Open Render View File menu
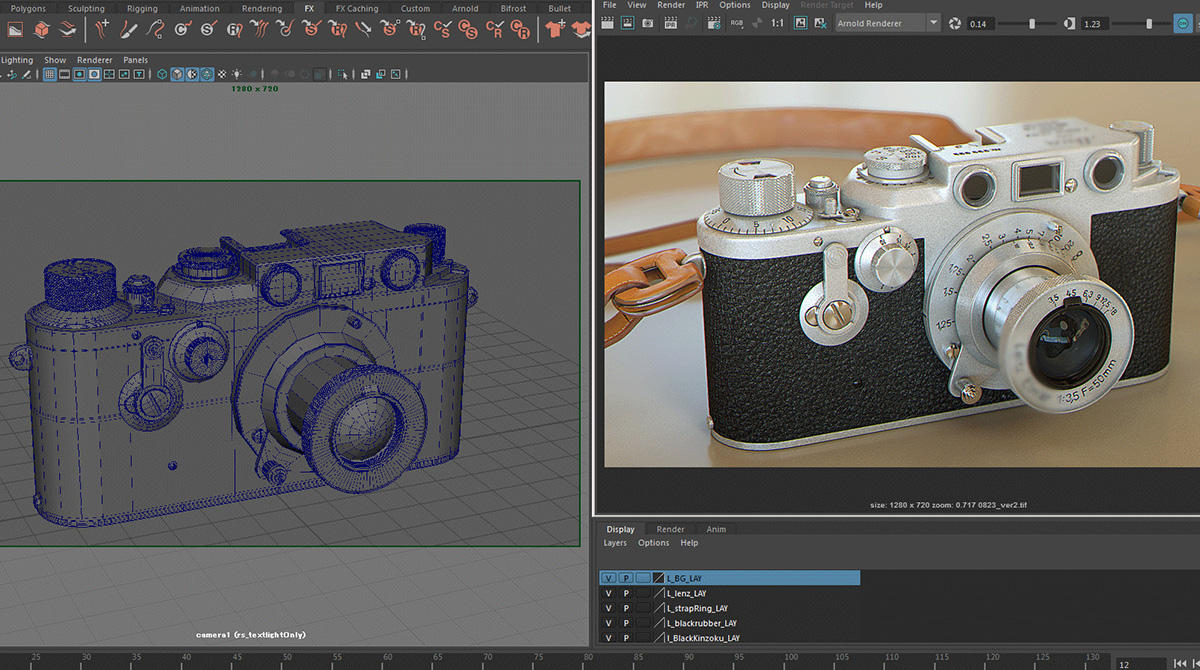The image size is (1200, 670). pos(610,5)
